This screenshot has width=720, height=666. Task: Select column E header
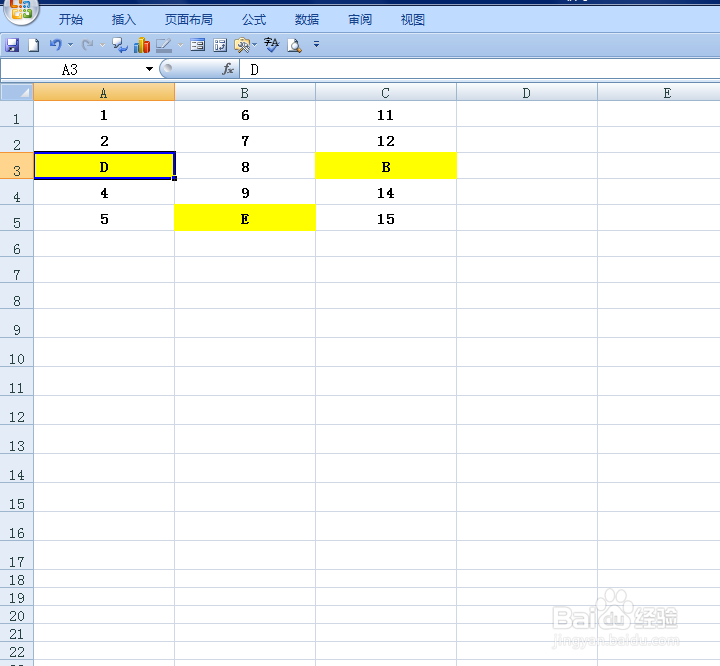pos(658,92)
